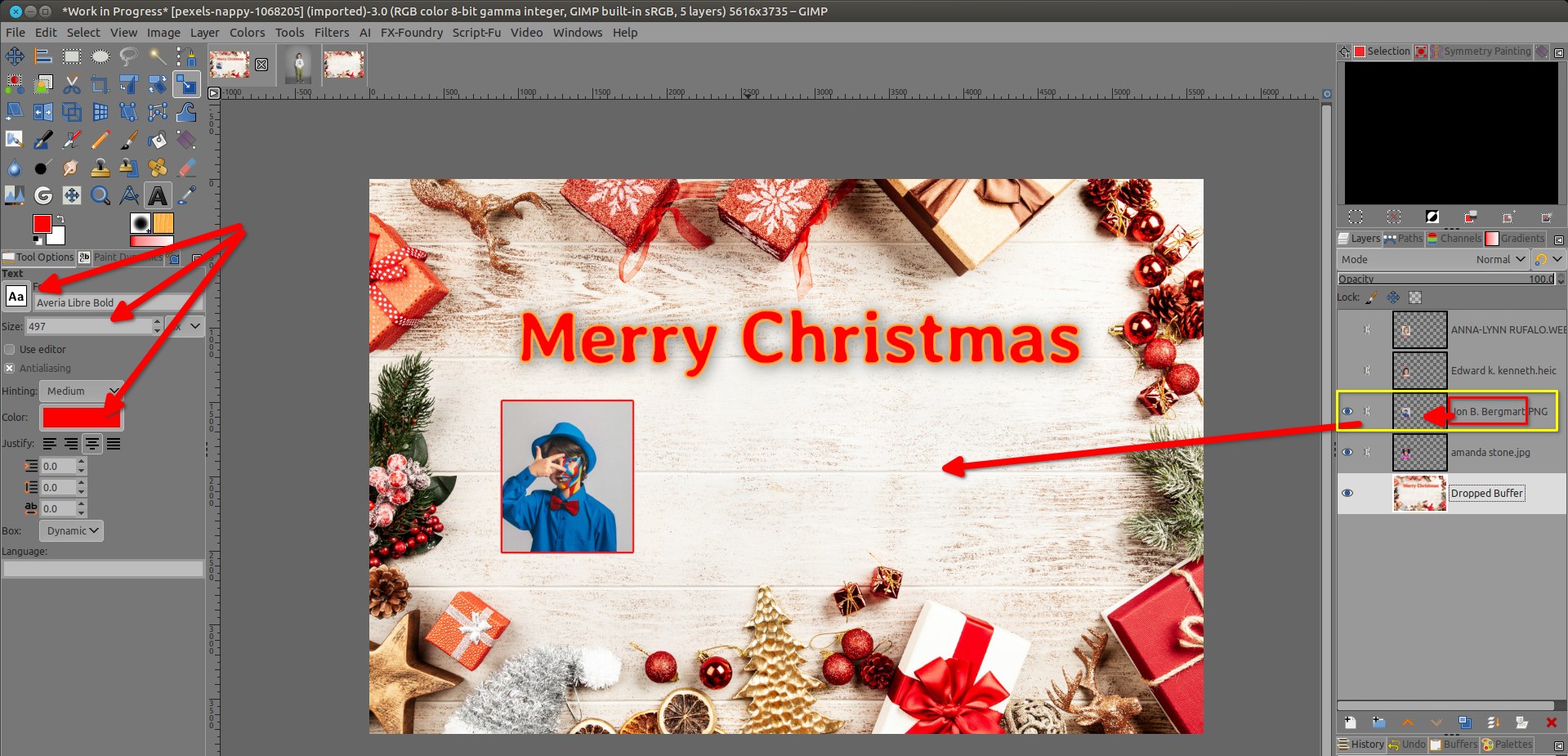Toggle visibility of Dropped Buffer layer
Screen dimensions: 1568x756
1347,494
